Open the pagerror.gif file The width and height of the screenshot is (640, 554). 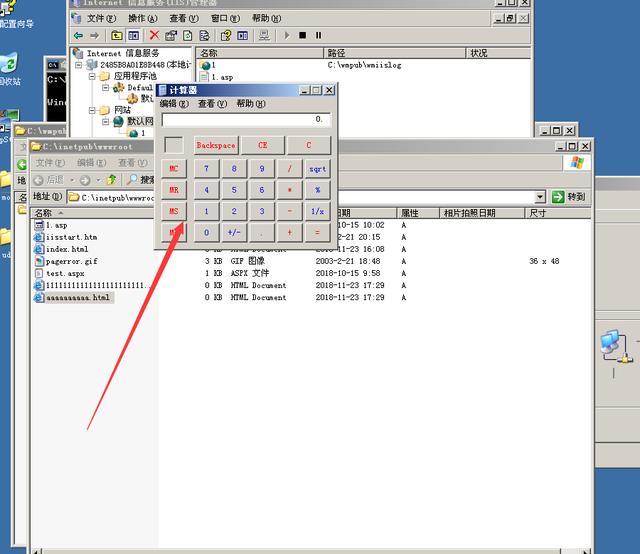(71, 261)
